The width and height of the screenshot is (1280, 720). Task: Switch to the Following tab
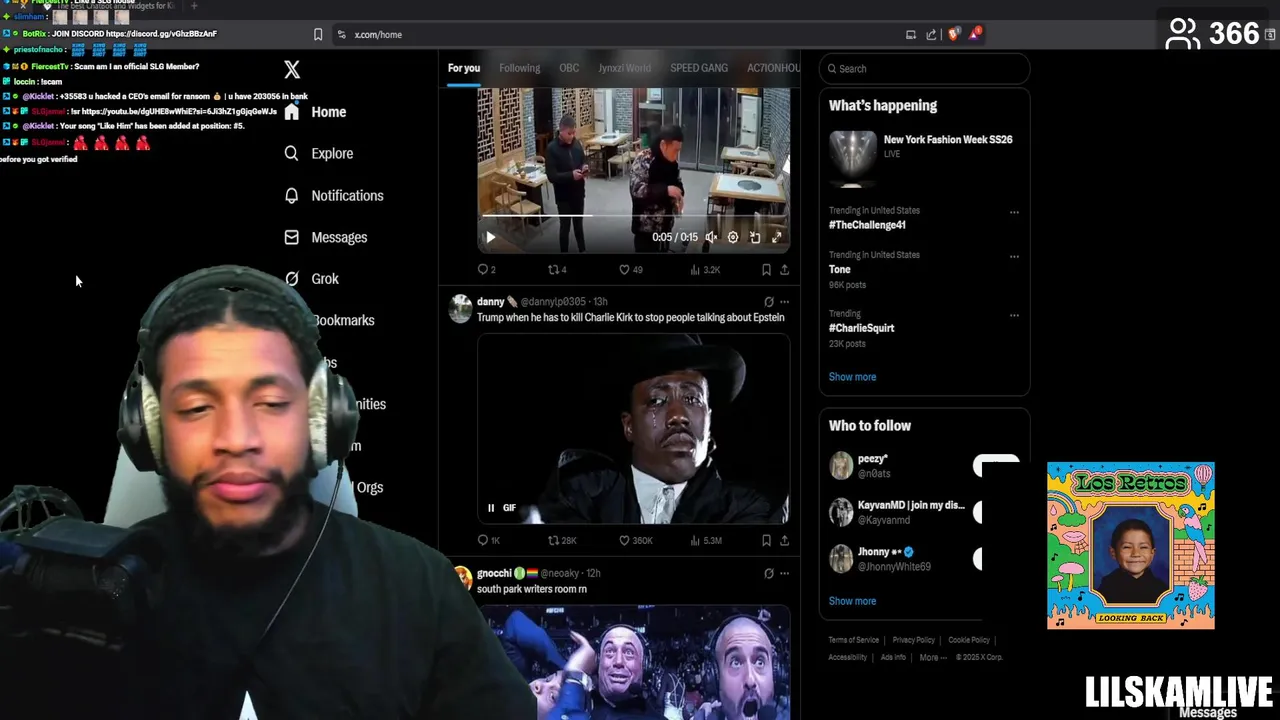click(520, 68)
